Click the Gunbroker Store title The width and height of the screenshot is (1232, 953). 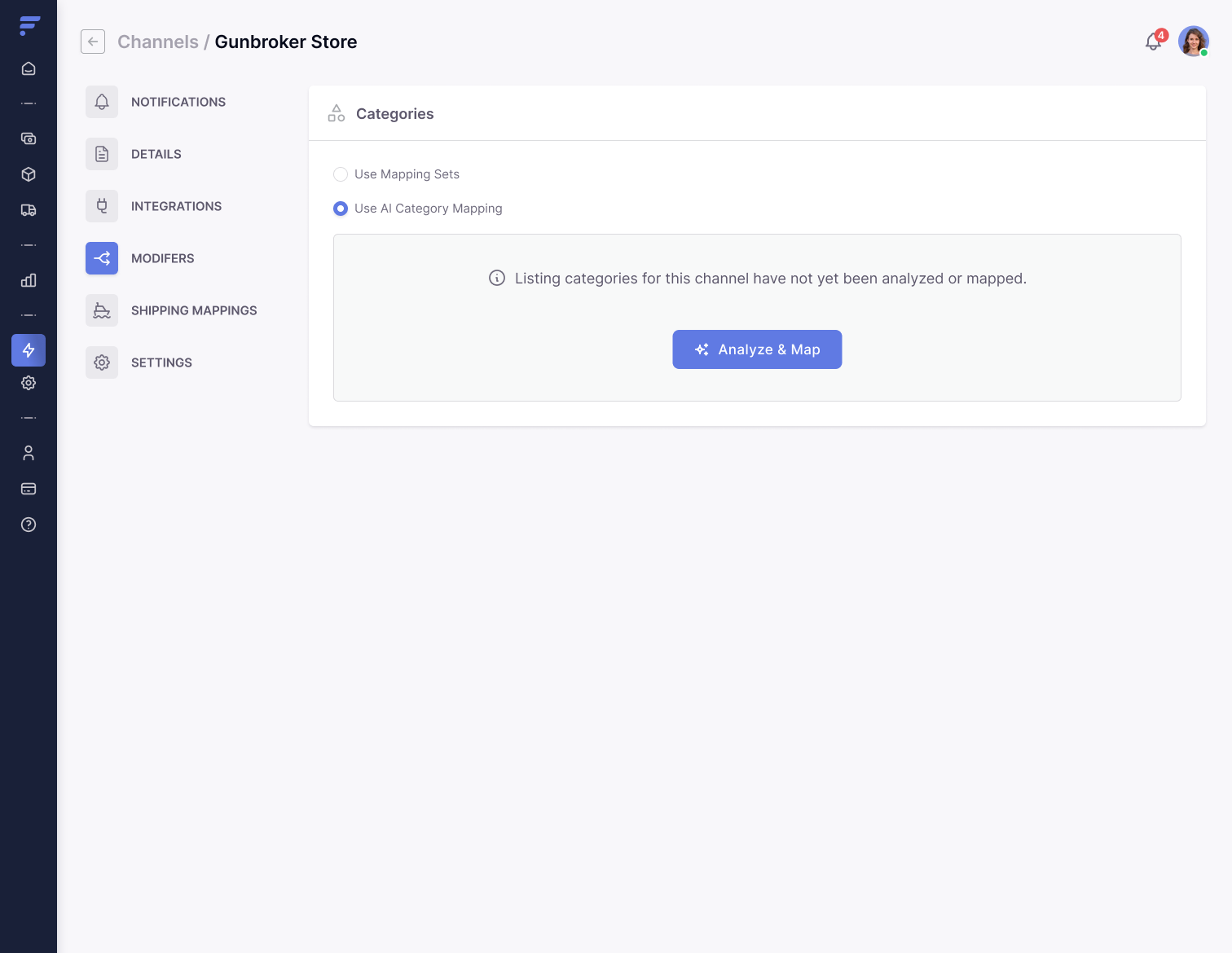286,42
